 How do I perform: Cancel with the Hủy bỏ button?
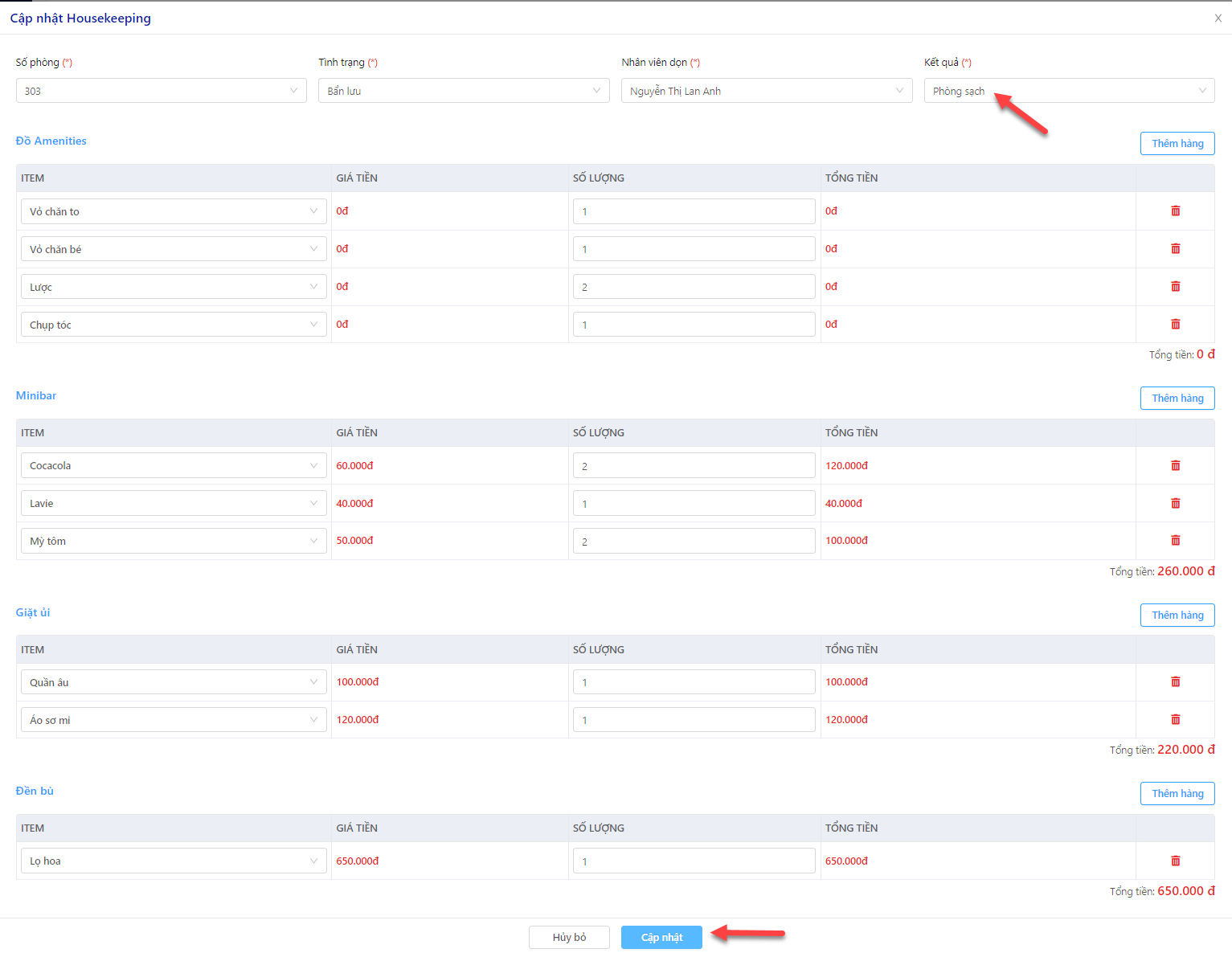click(569, 937)
